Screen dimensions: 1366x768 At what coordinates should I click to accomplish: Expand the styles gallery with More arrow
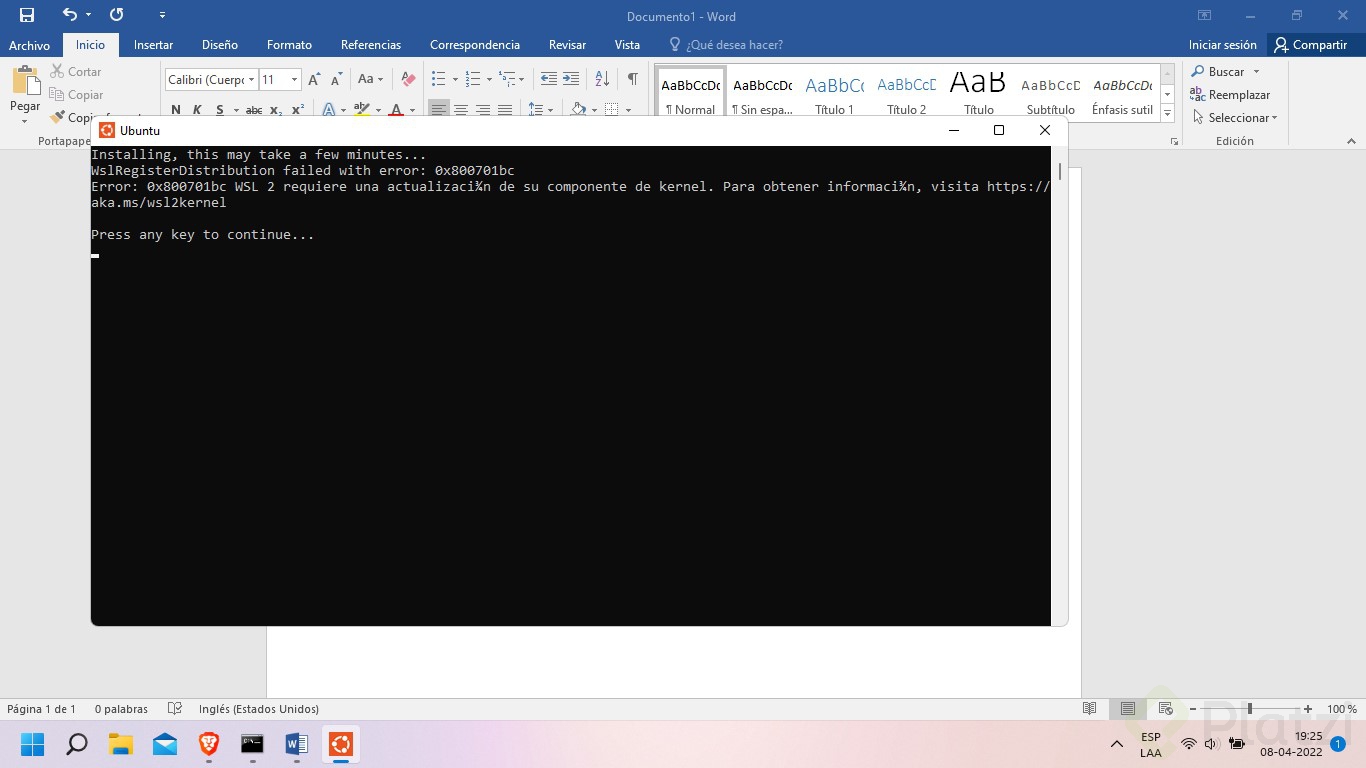pyautogui.click(x=1168, y=114)
